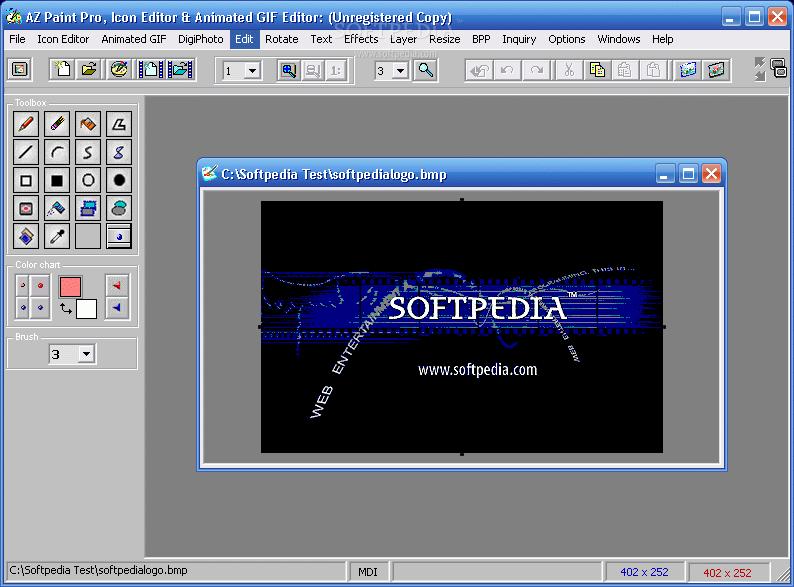Select the spray can airbrush tool

pyautogui.click(x=57, y=208)
